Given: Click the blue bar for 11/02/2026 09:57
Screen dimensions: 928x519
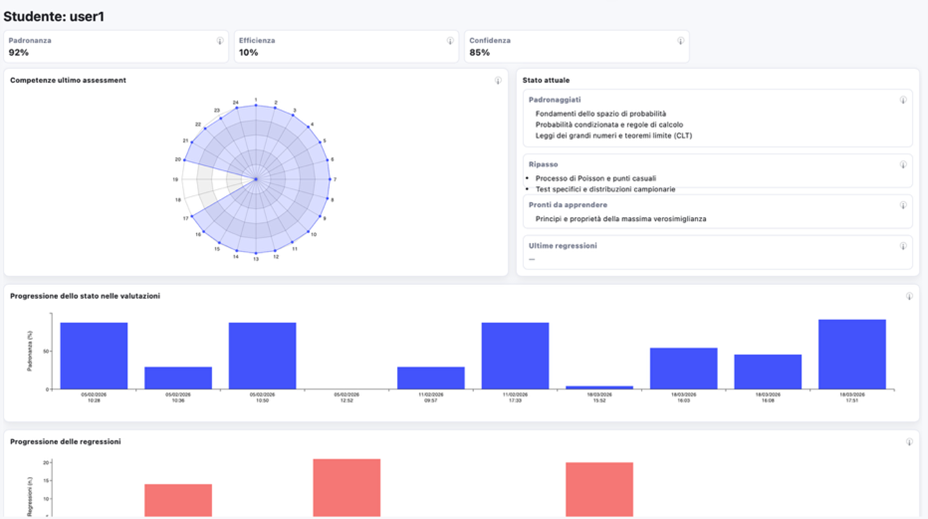Looking at the screenshot, I should 431,378.
